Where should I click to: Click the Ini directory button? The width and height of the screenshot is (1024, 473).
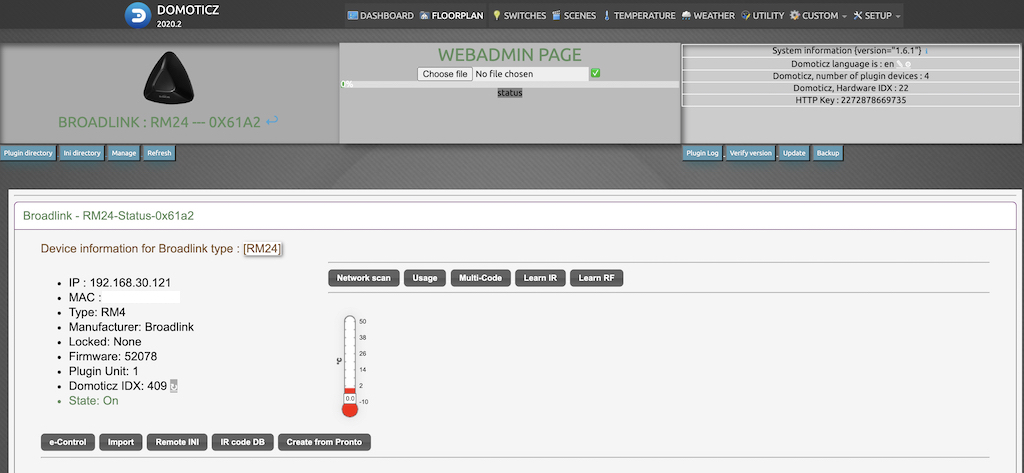click(82, 153)
